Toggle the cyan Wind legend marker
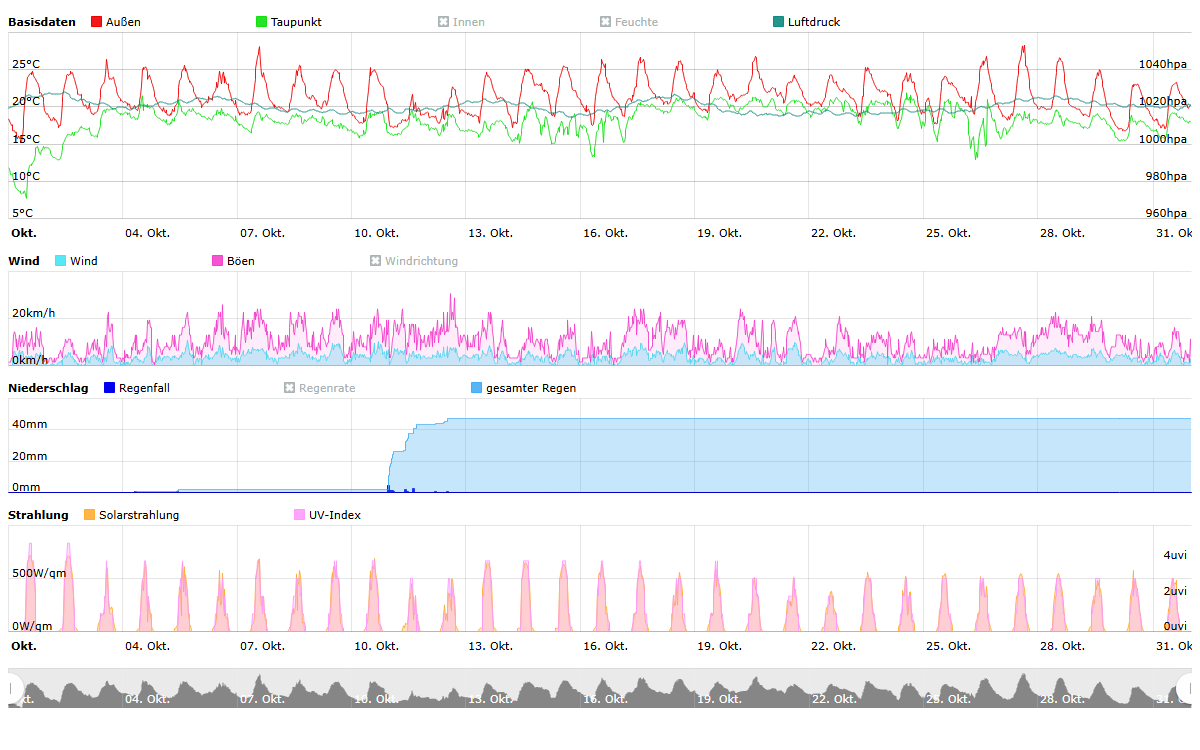 coord(61,261)
